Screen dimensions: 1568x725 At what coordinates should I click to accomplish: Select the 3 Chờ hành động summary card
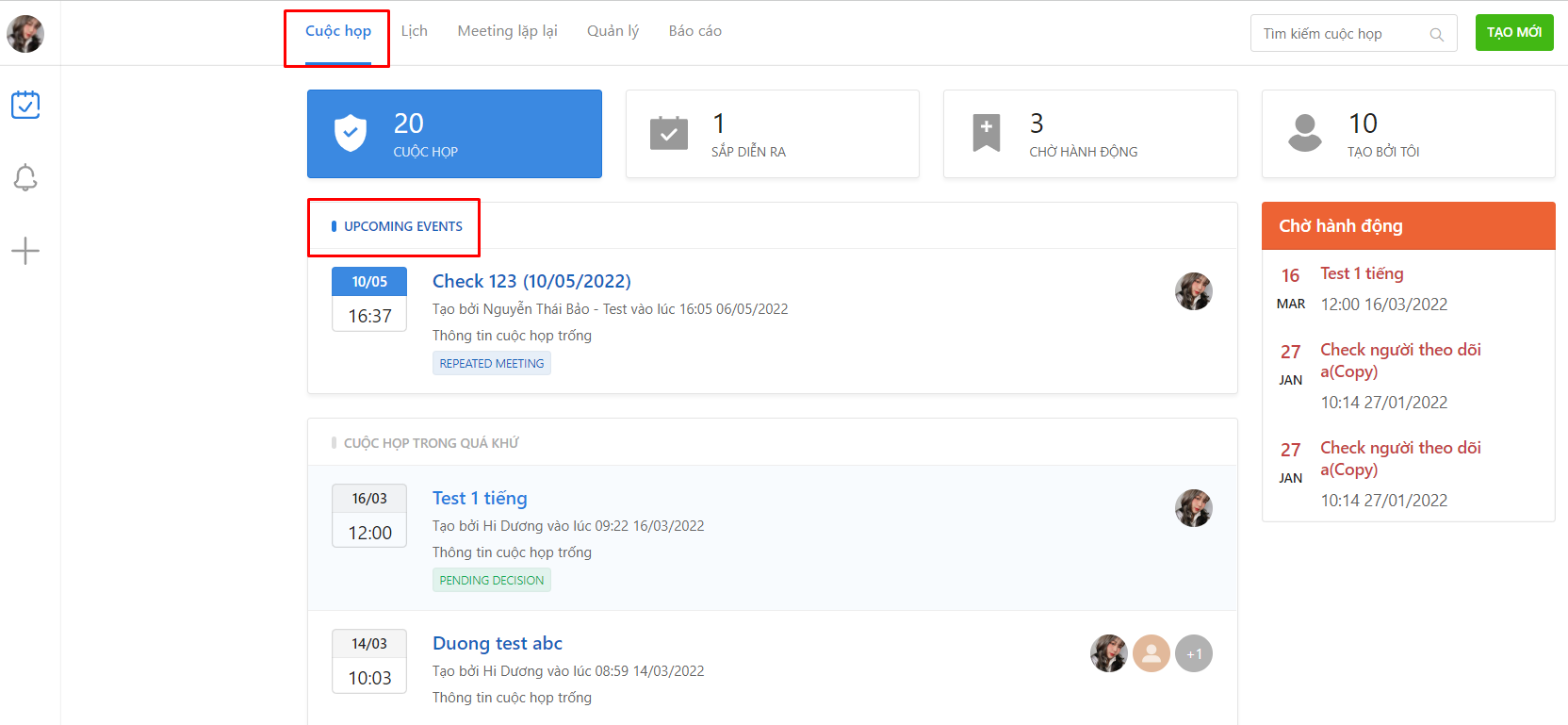1090,134
